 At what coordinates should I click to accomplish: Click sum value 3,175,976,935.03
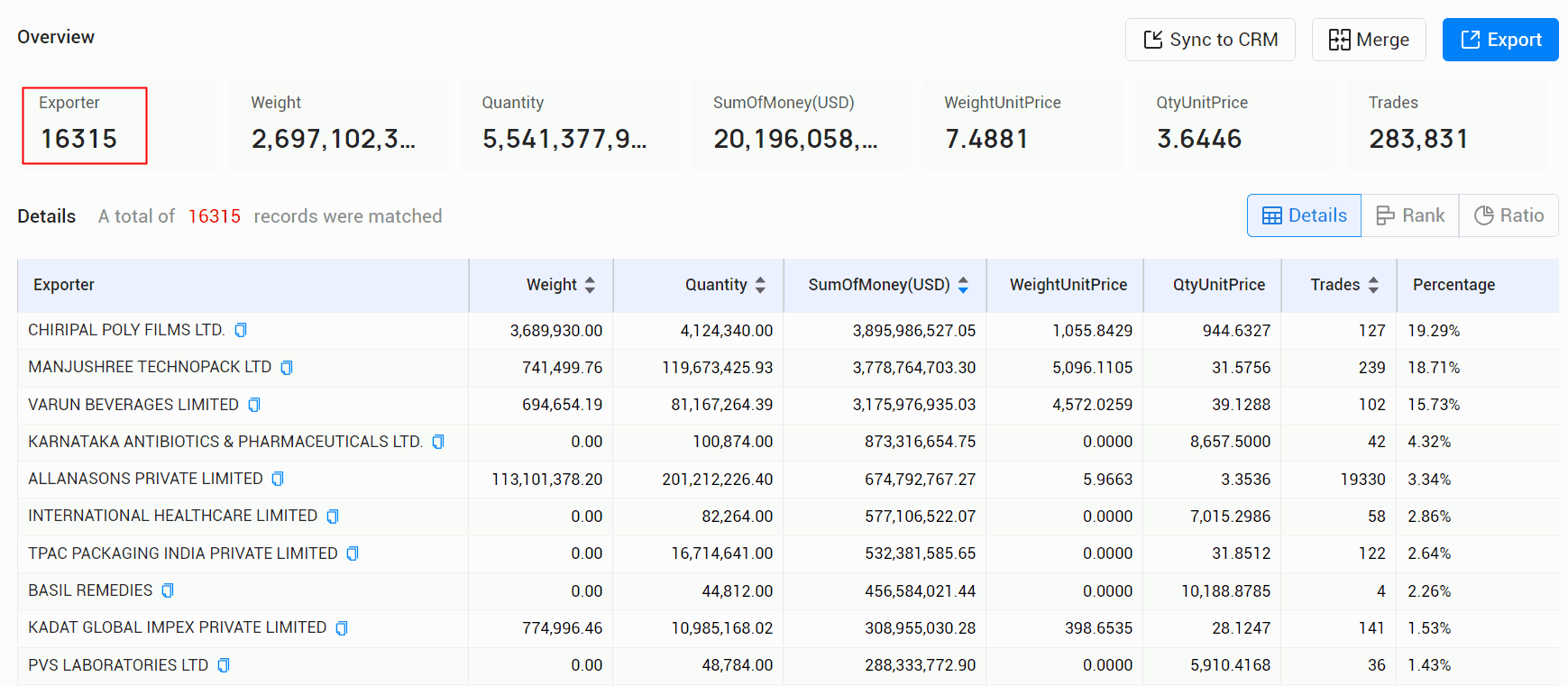tap(914, 405)
